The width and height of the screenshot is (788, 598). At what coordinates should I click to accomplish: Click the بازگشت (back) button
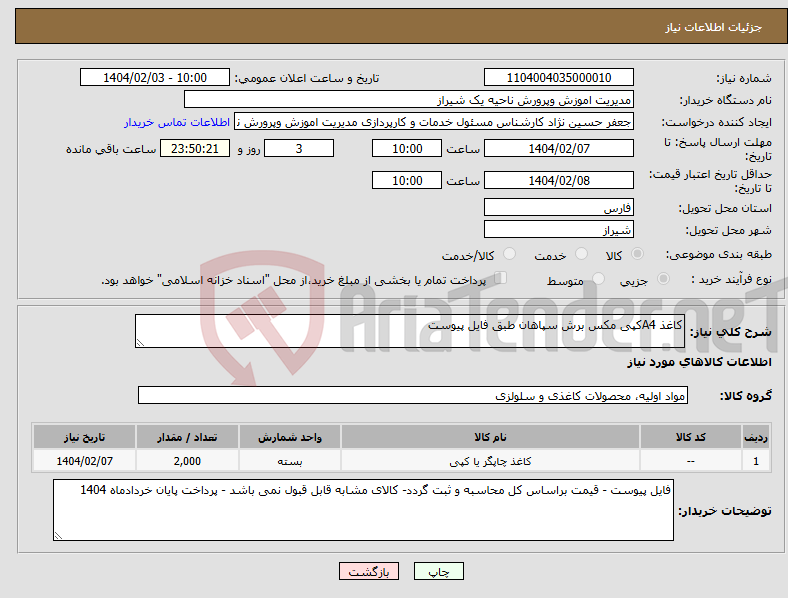click(369, 571)
